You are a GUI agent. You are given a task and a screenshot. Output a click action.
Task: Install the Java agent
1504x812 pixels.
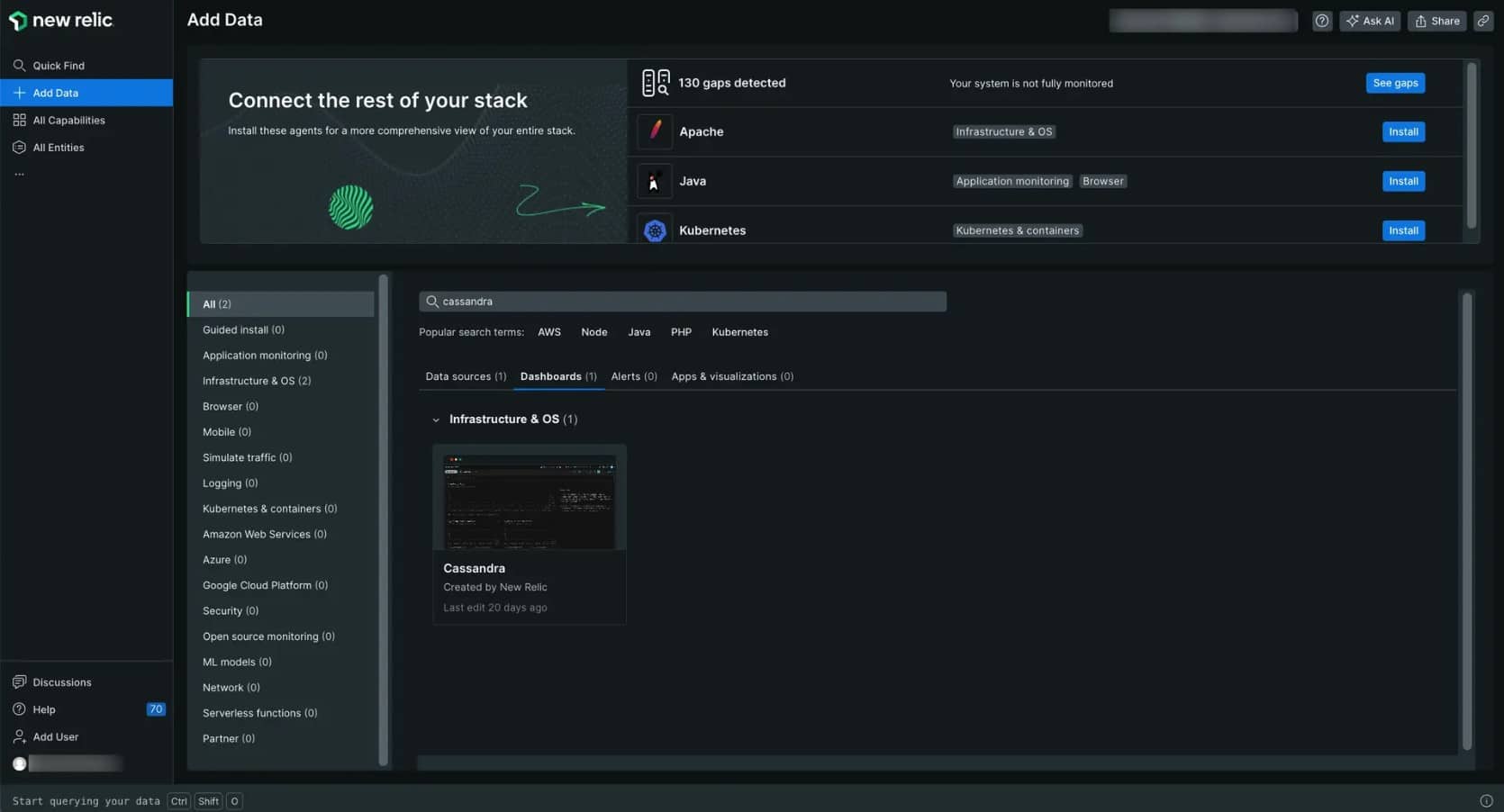tap(1403, 181)
